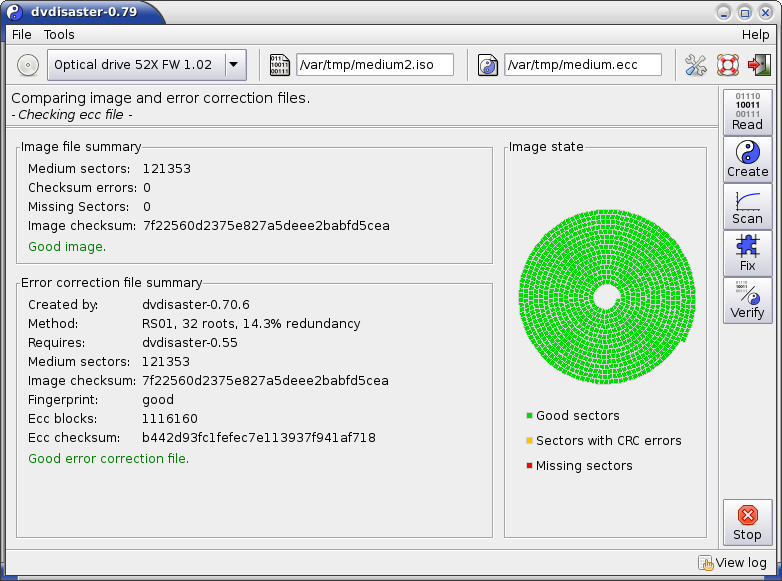
Task: Click the Verify button
Action: [747, 300]
